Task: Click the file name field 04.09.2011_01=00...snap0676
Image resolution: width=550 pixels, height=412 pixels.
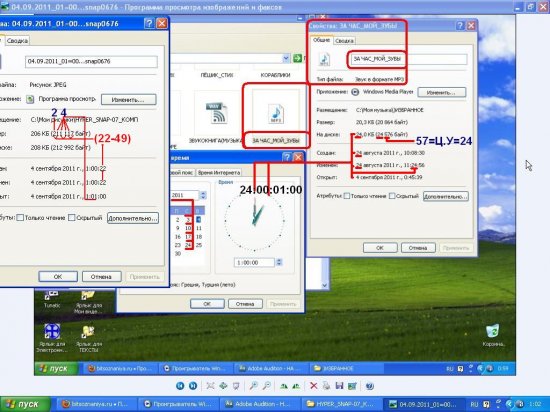Action: tap(91, 62)
